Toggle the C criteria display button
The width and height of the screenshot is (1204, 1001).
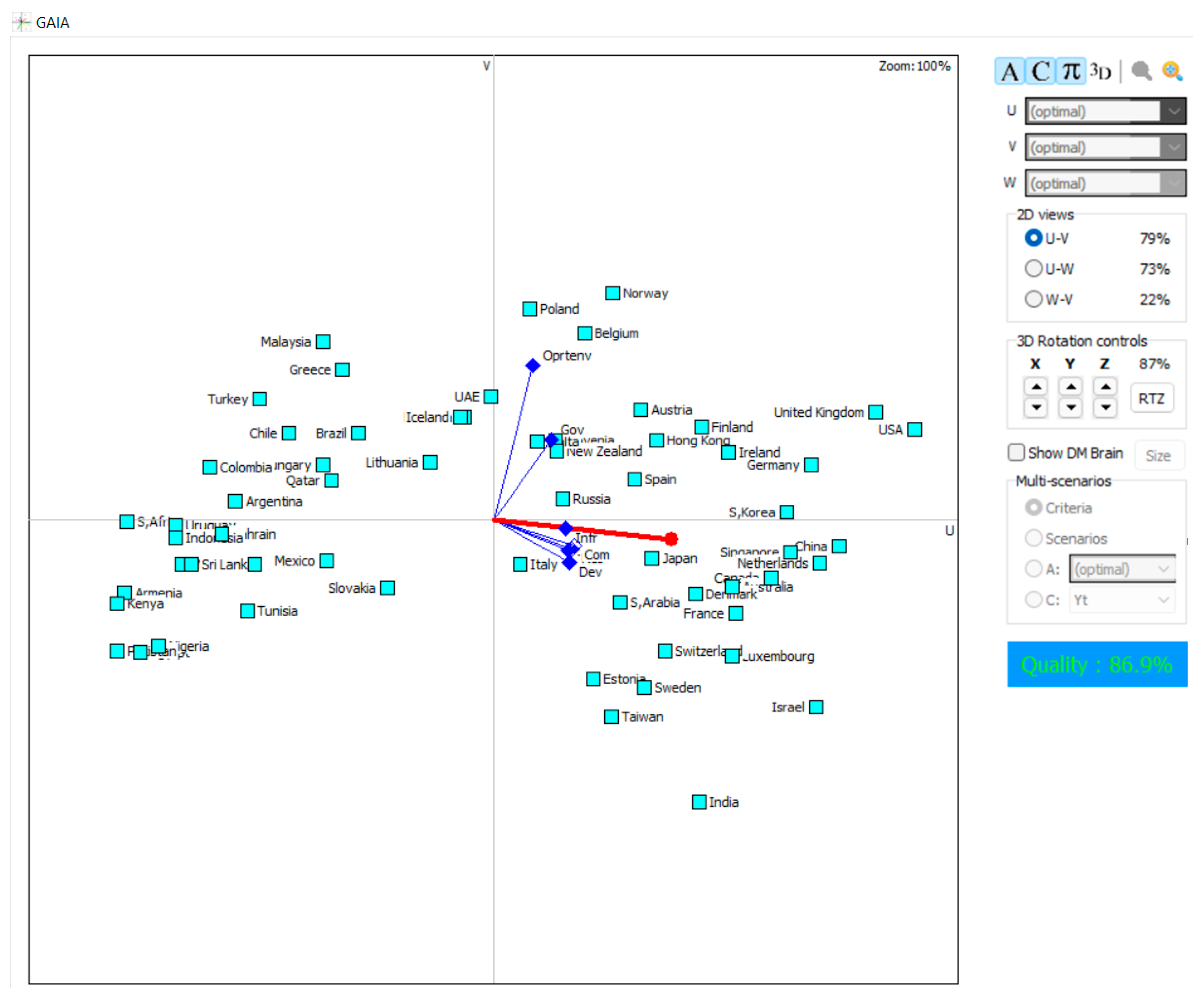pos(1040,72)
